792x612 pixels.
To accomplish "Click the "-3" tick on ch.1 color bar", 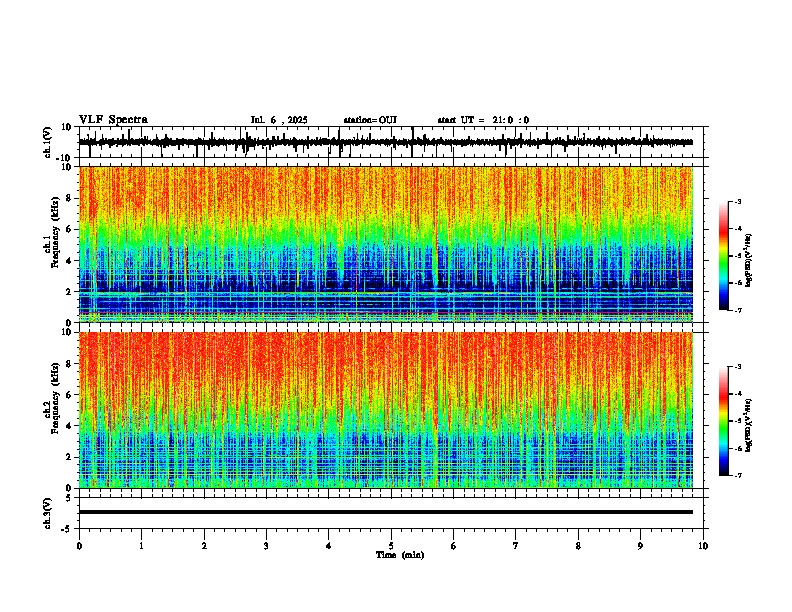I will pyautogui.click(x=738, y=202).
